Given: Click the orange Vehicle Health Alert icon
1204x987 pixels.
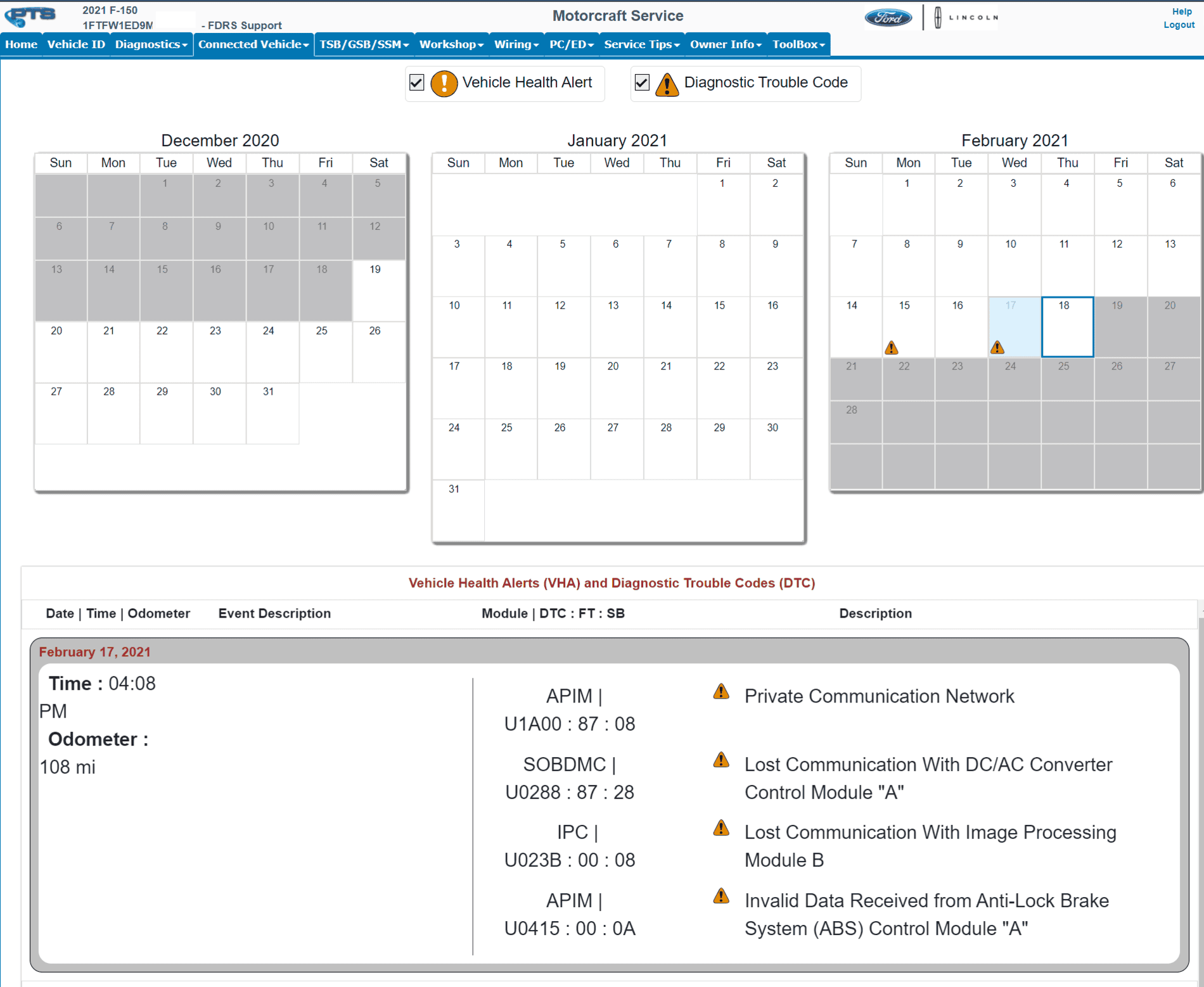Looking at the screenshot, I should coord(444,83).
